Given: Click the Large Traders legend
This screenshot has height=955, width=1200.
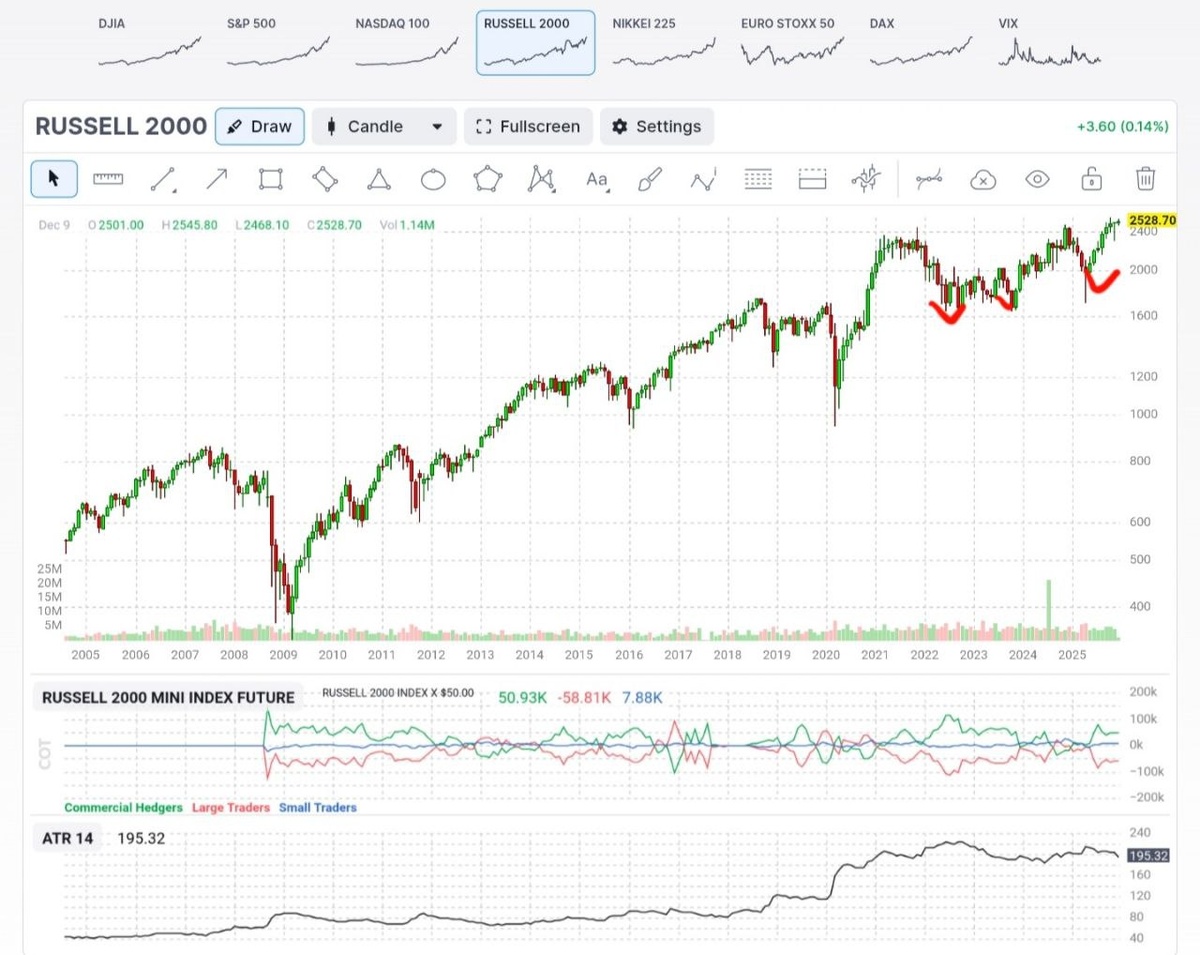Looking at the screenshot, I should point(231,807).
